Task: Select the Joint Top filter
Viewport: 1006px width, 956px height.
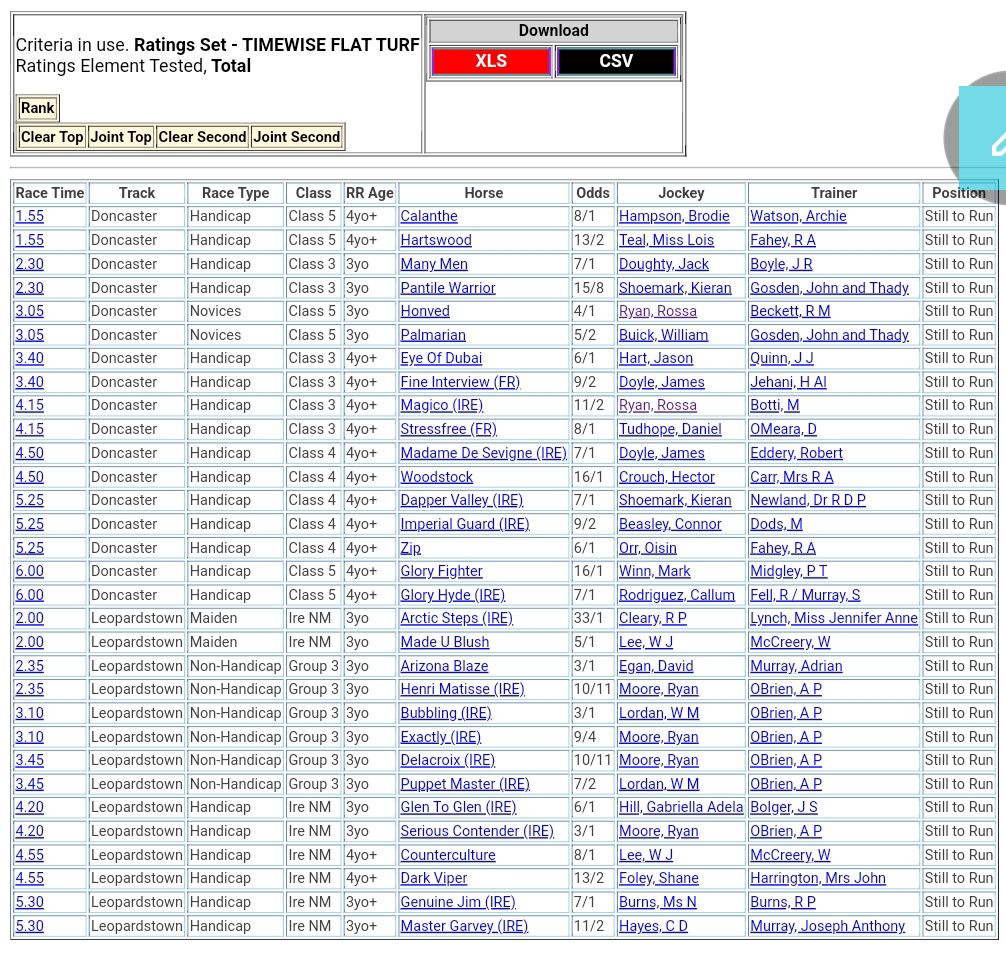Action: [120, 137]
